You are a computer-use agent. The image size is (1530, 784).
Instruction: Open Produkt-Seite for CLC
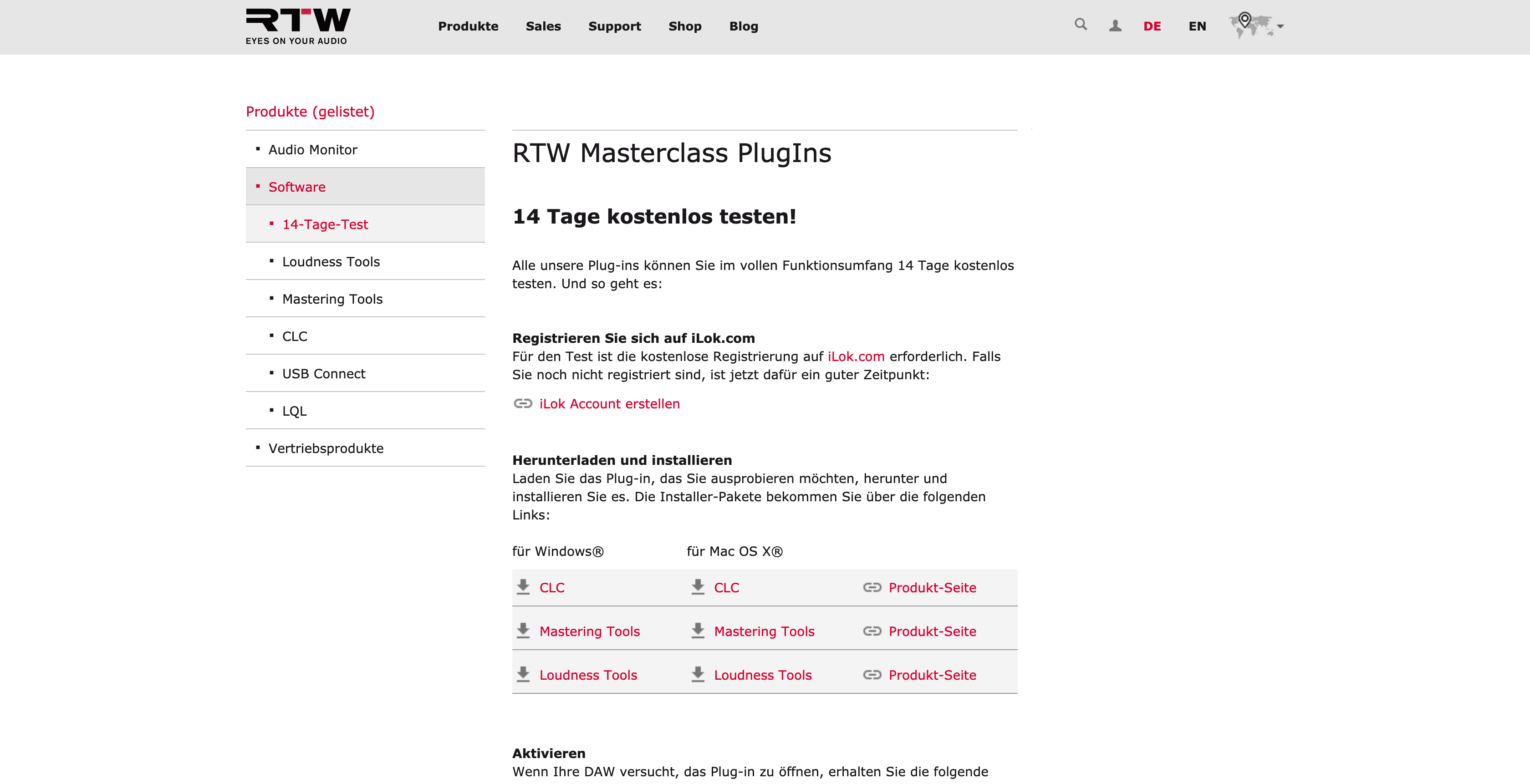tap(933, 587)
